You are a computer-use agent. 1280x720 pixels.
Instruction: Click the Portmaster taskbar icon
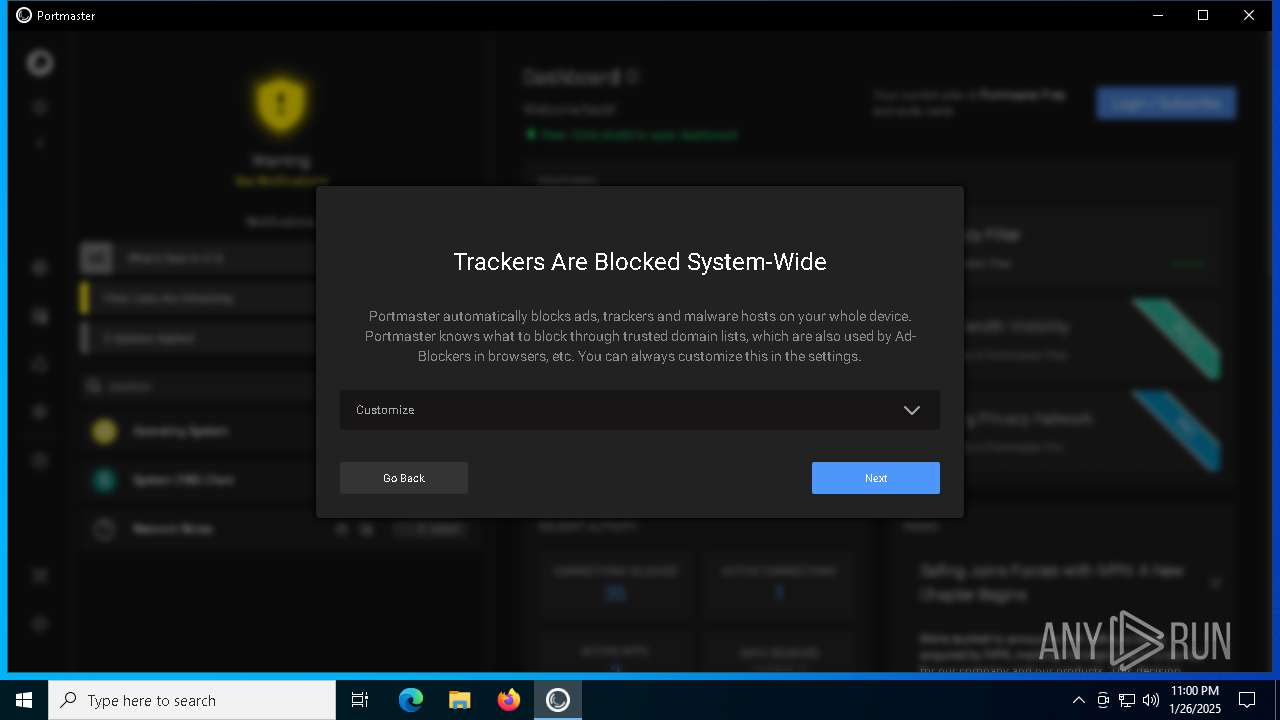(x=558, y=700)
